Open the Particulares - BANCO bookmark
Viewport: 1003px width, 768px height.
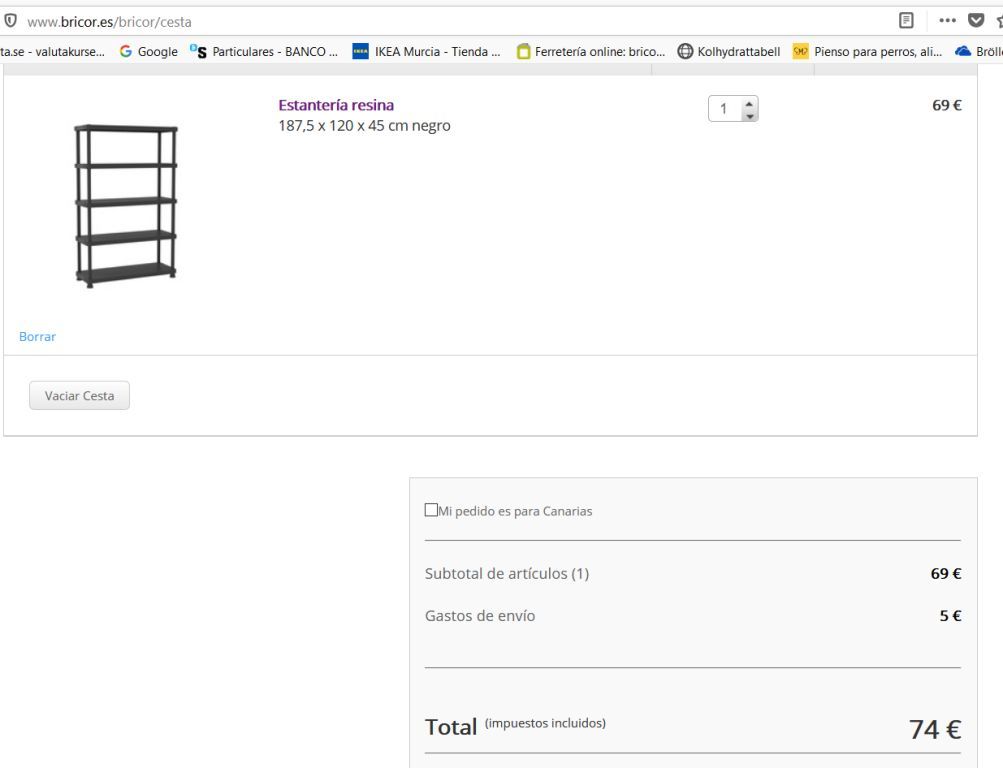264,52
